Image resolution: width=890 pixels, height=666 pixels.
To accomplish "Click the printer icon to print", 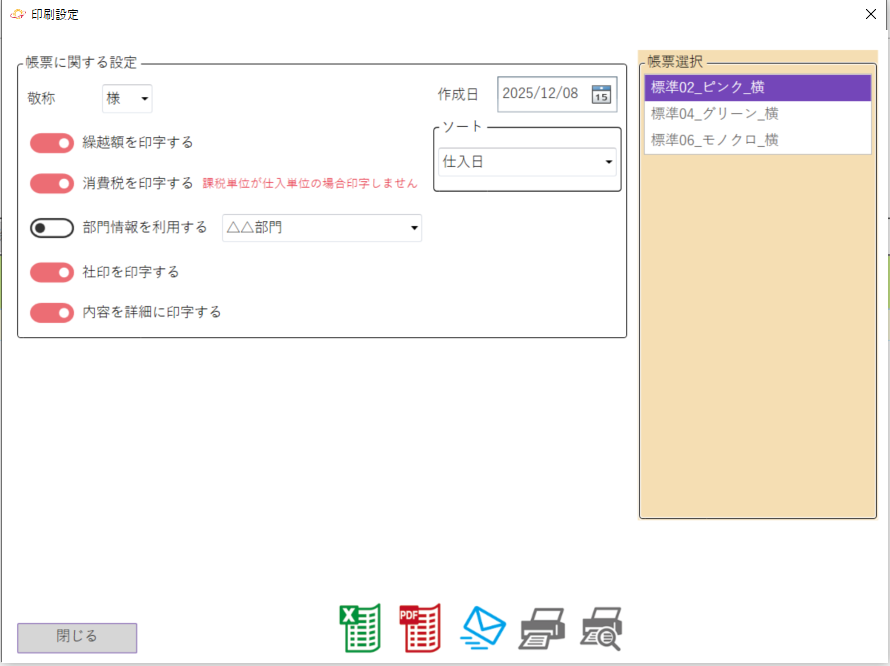I will [542, 629].
